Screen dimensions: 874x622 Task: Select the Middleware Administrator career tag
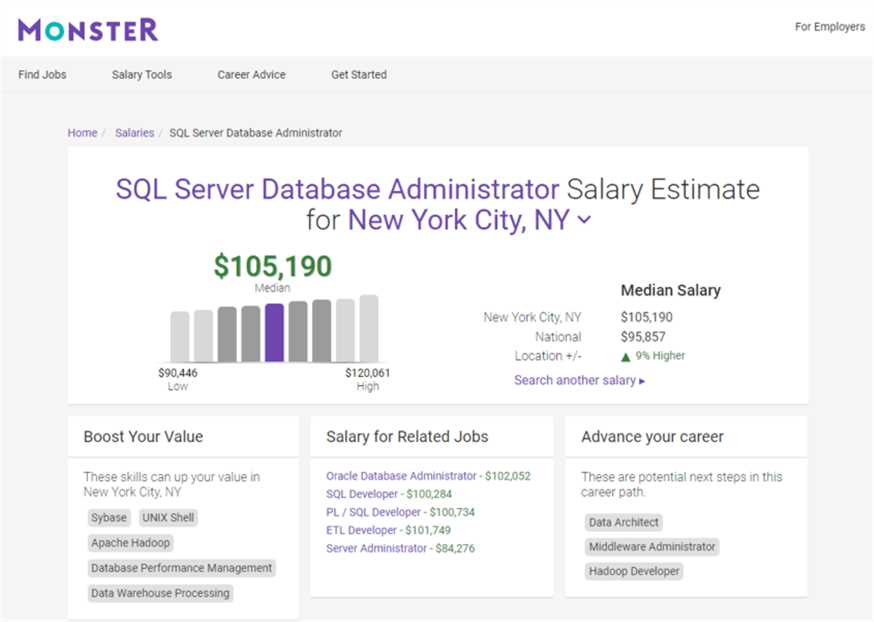coord(652,547)
